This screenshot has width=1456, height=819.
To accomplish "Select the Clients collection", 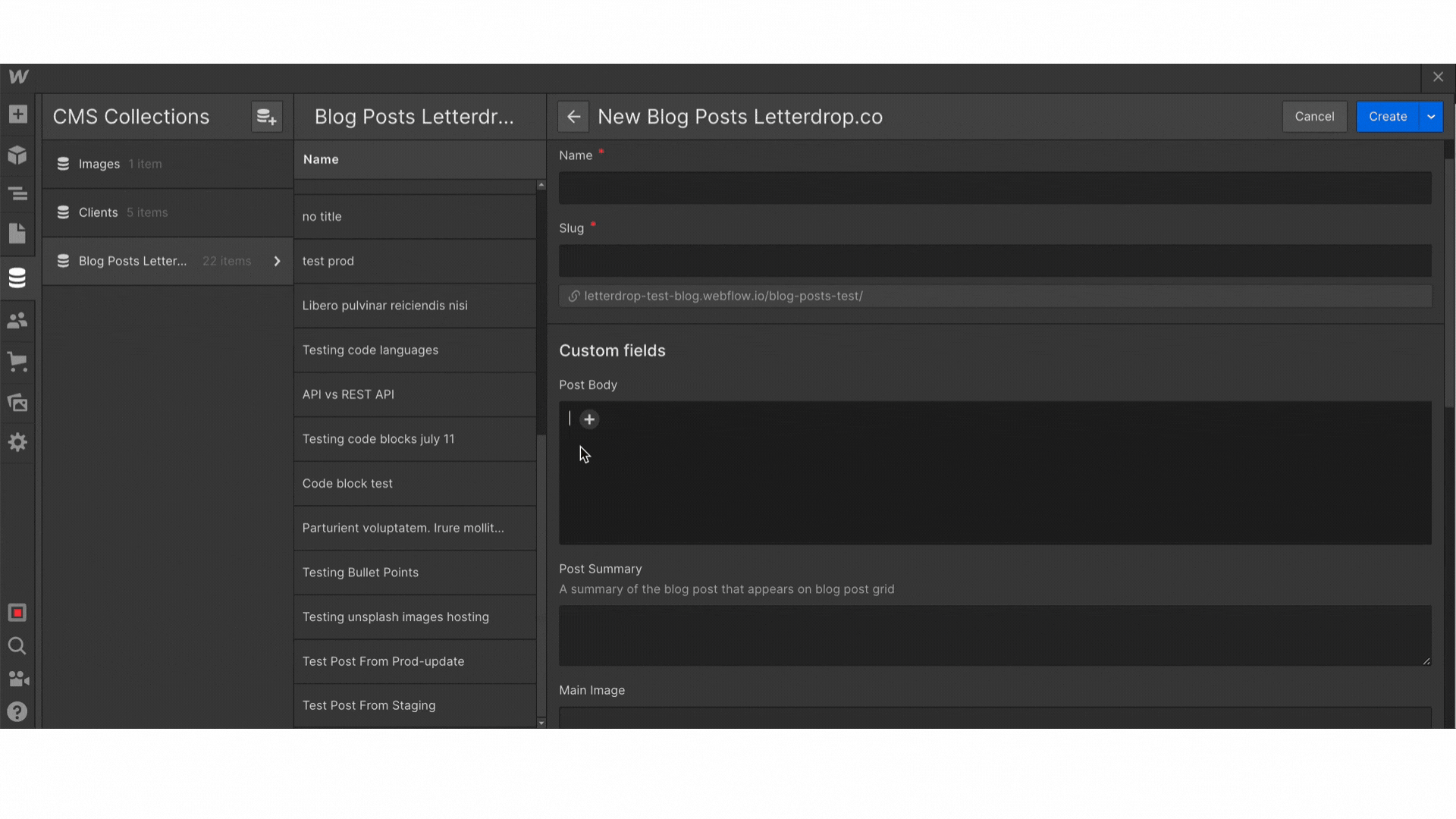I will [99, 212].
